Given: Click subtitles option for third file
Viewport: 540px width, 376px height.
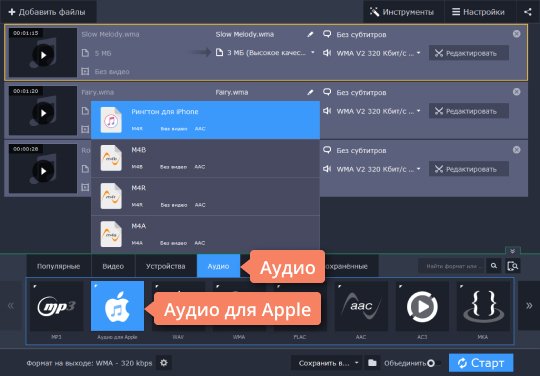Looking at the screenshot, I should pyautogui.click(x=355, y=150).
